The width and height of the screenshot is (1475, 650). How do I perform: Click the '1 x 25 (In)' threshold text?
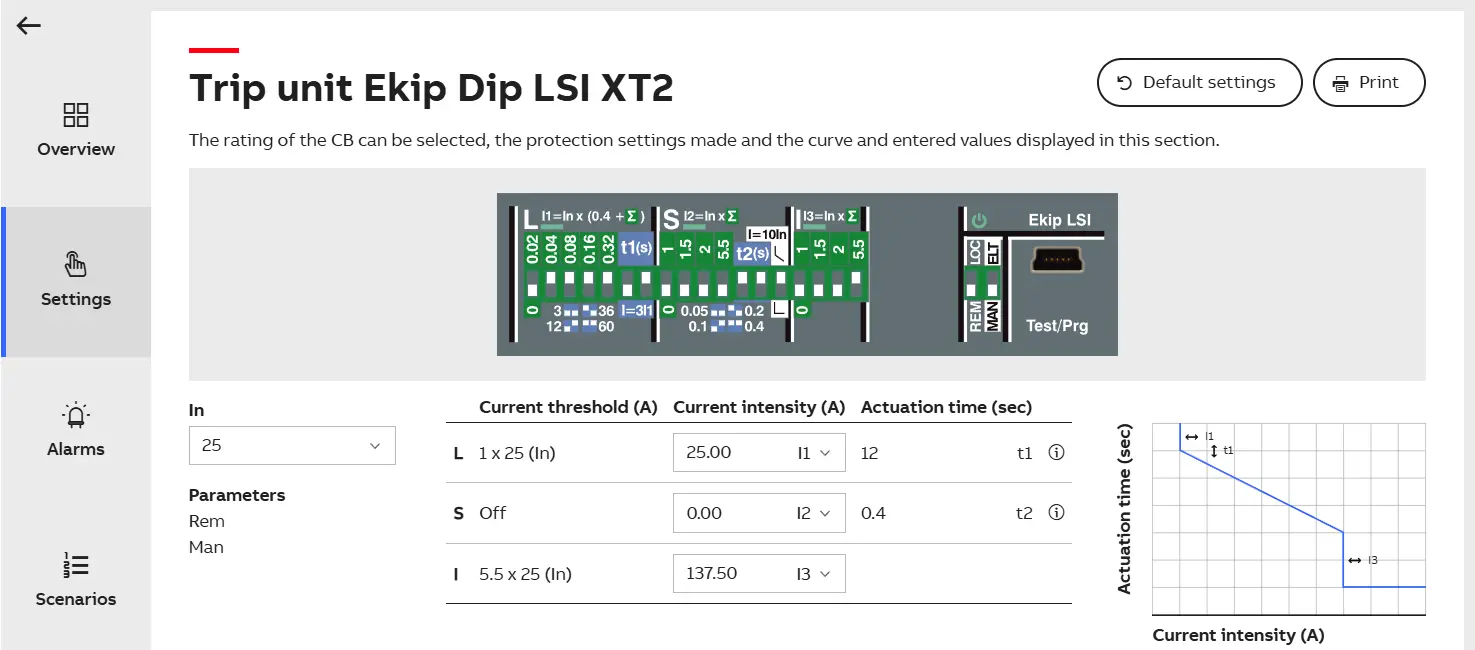tap(517, 453)
